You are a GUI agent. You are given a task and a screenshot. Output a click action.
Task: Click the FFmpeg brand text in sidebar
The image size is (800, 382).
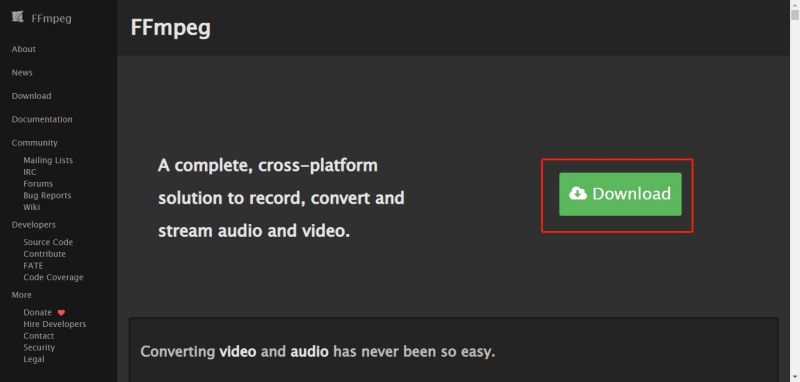pyautogui.click(x=51, y=18)
